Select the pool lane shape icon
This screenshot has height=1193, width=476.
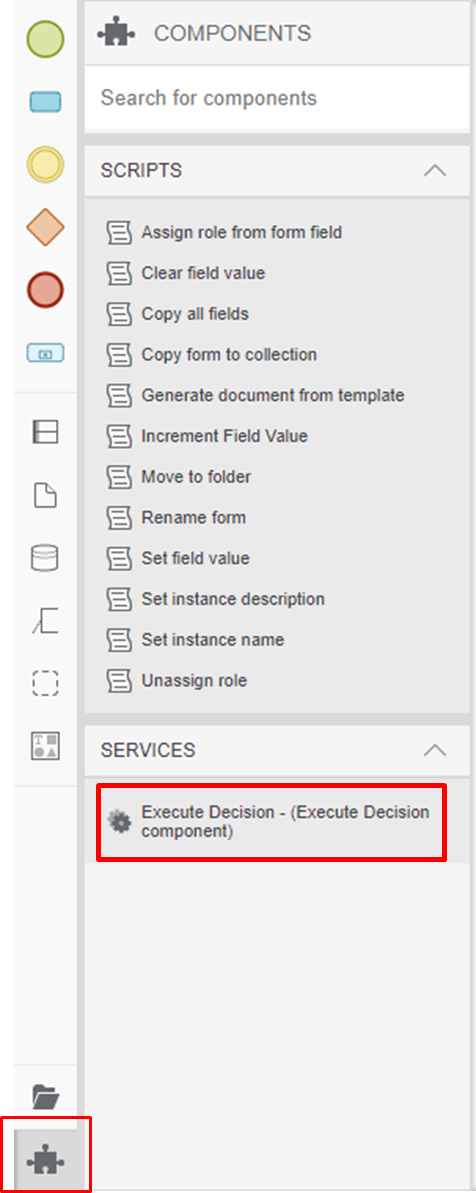(x=46, y=432)
